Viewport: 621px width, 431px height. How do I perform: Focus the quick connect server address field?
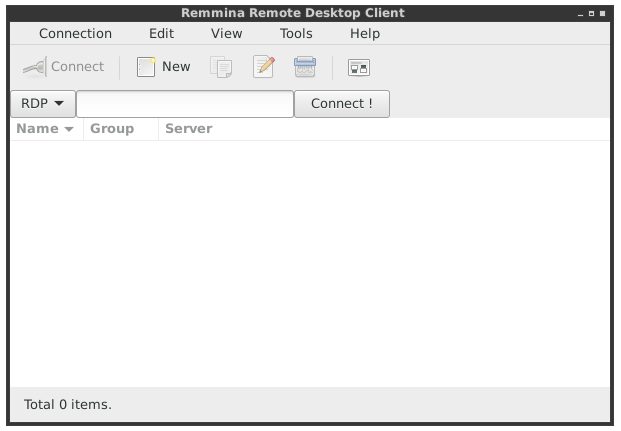[x=185, y=104]
